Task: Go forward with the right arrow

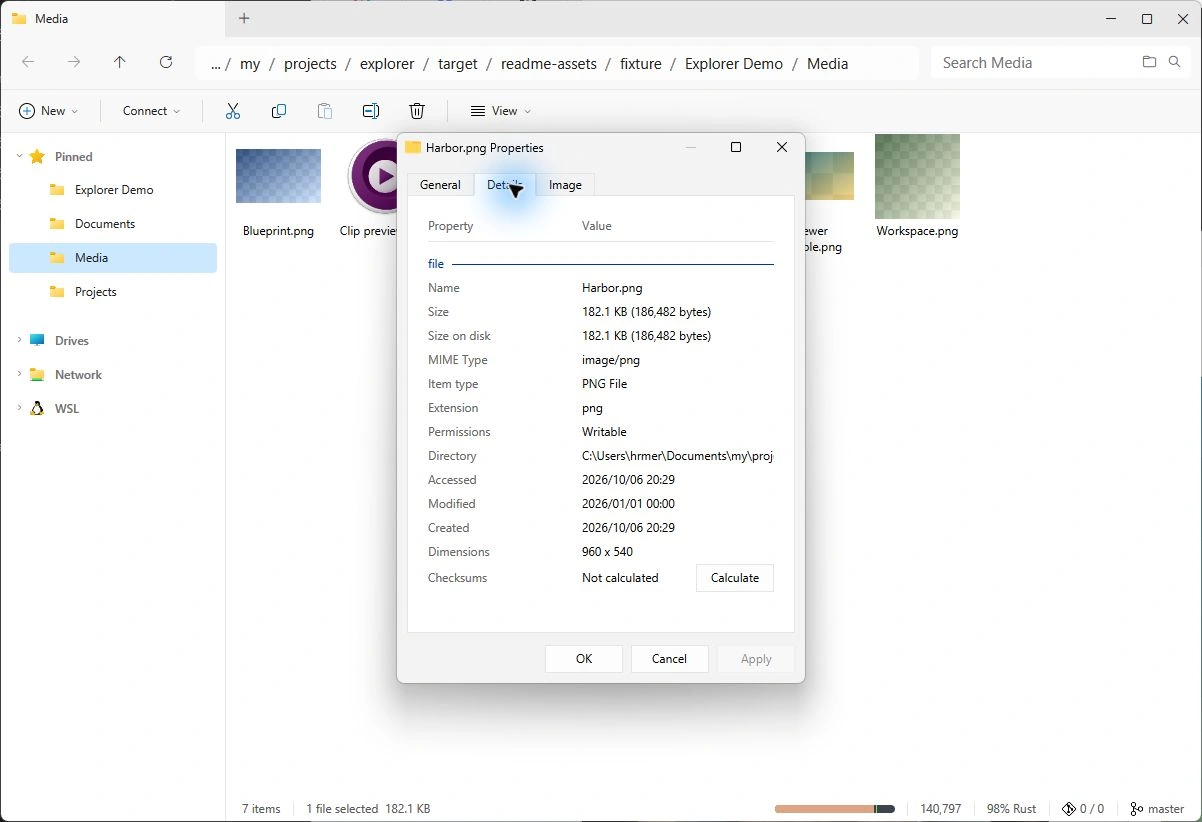Action: [74, 62]
